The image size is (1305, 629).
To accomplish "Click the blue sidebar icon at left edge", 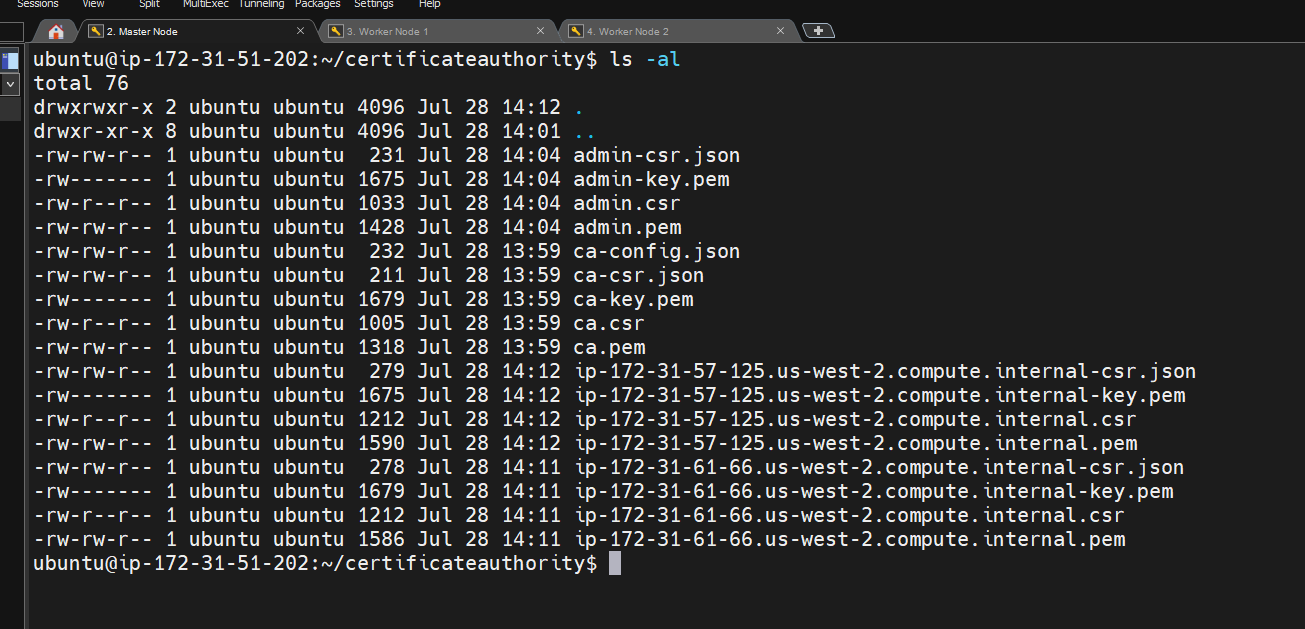I will pos(10,60).
